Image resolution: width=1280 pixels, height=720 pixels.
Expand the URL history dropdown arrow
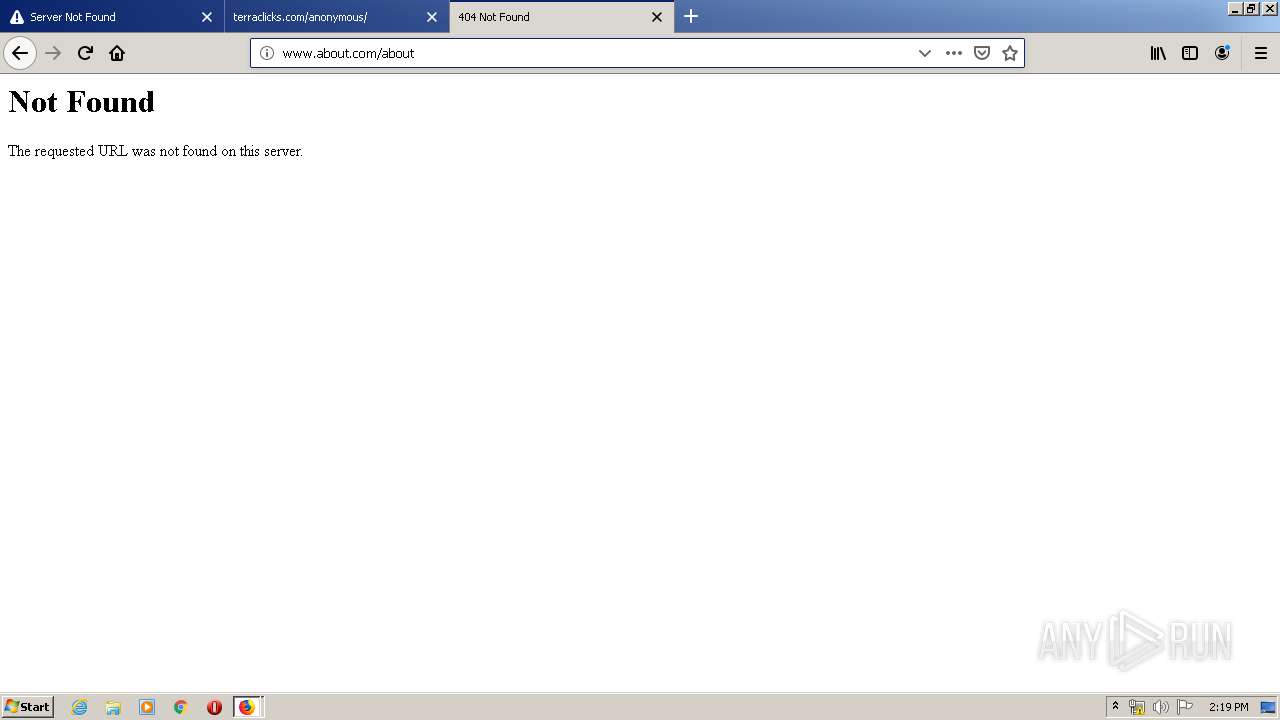(x=925, y=53)
